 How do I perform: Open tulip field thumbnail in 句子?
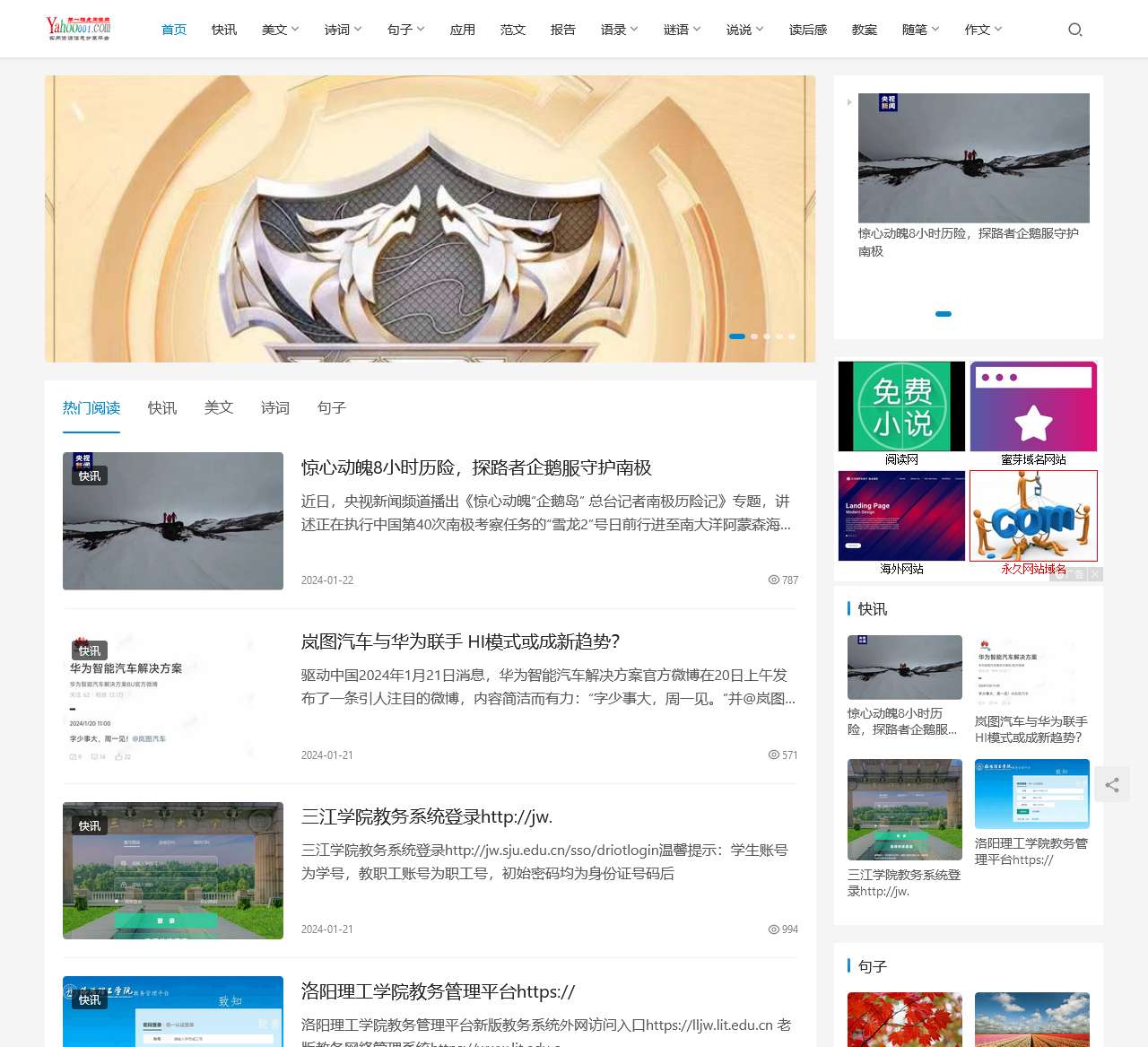[1032, 1019]
